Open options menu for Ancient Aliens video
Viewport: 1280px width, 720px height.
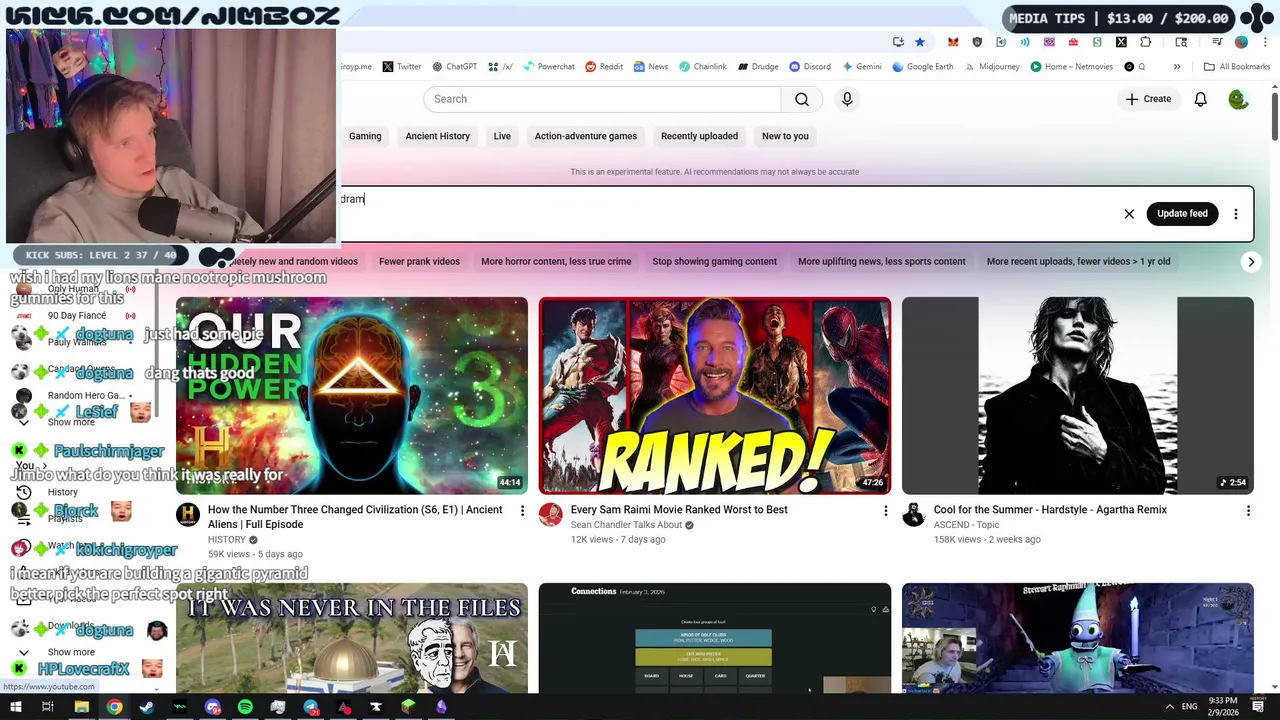click(x=522, y=511)
